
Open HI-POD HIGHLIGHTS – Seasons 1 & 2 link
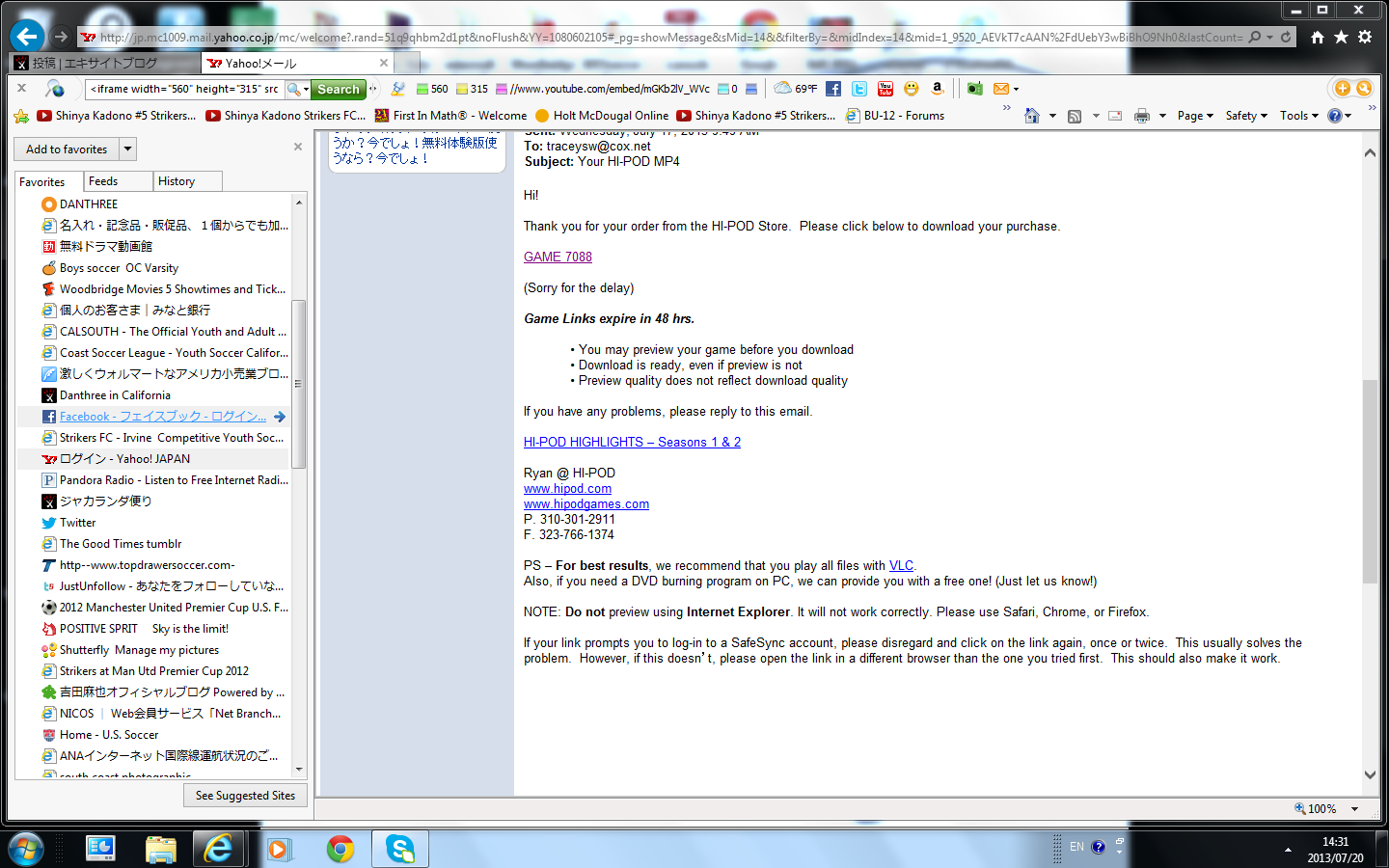click(632, 442)
